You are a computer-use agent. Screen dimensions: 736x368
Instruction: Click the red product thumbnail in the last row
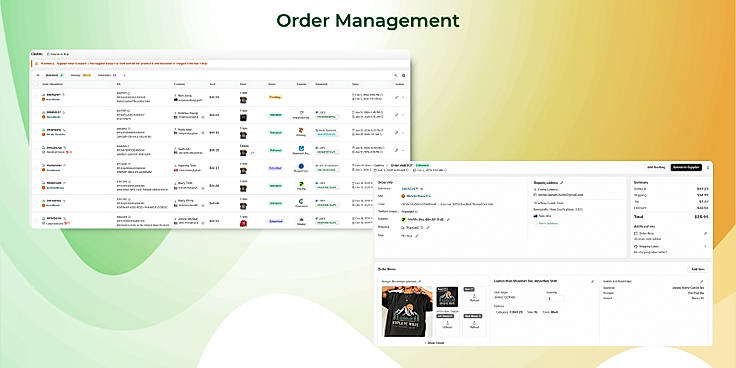tap(243, 223)
